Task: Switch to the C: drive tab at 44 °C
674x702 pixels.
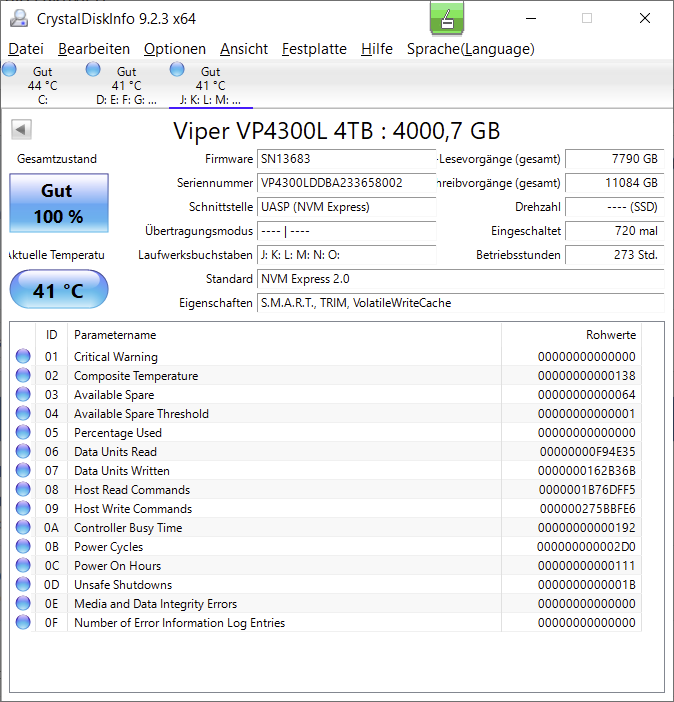Action: click(43, 85)
